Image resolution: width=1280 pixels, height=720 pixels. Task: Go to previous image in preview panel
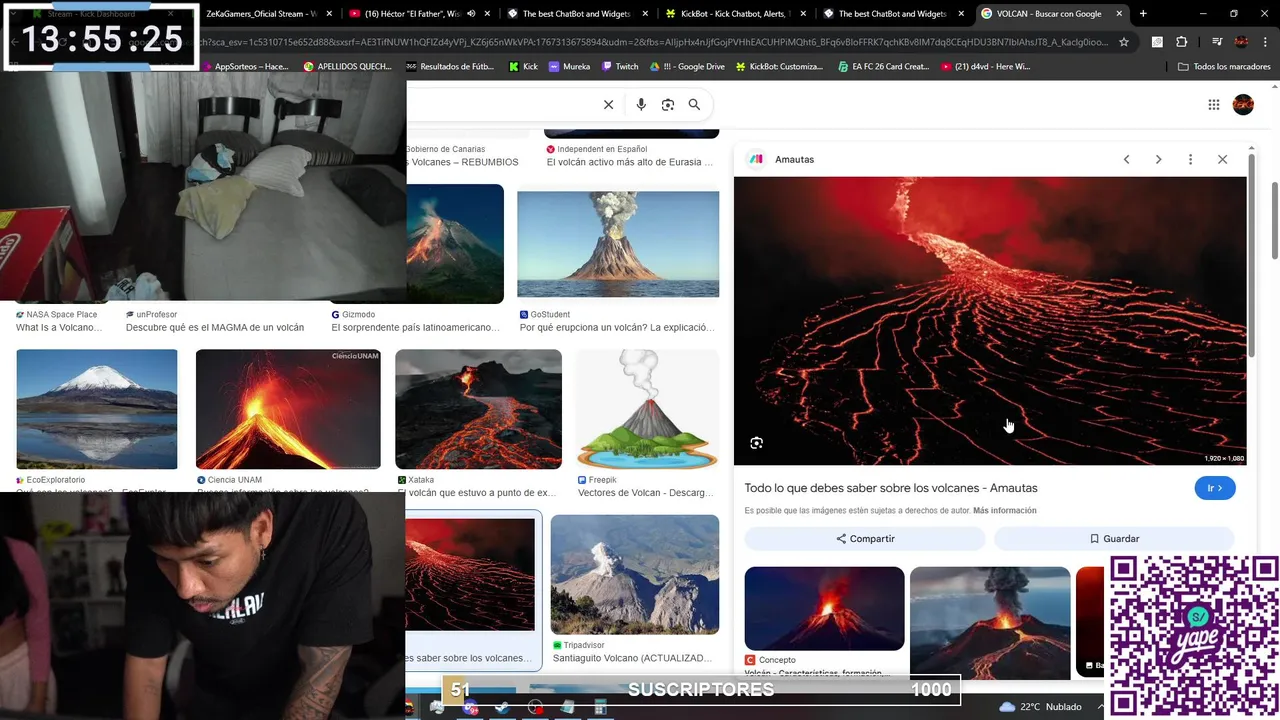1126,159
